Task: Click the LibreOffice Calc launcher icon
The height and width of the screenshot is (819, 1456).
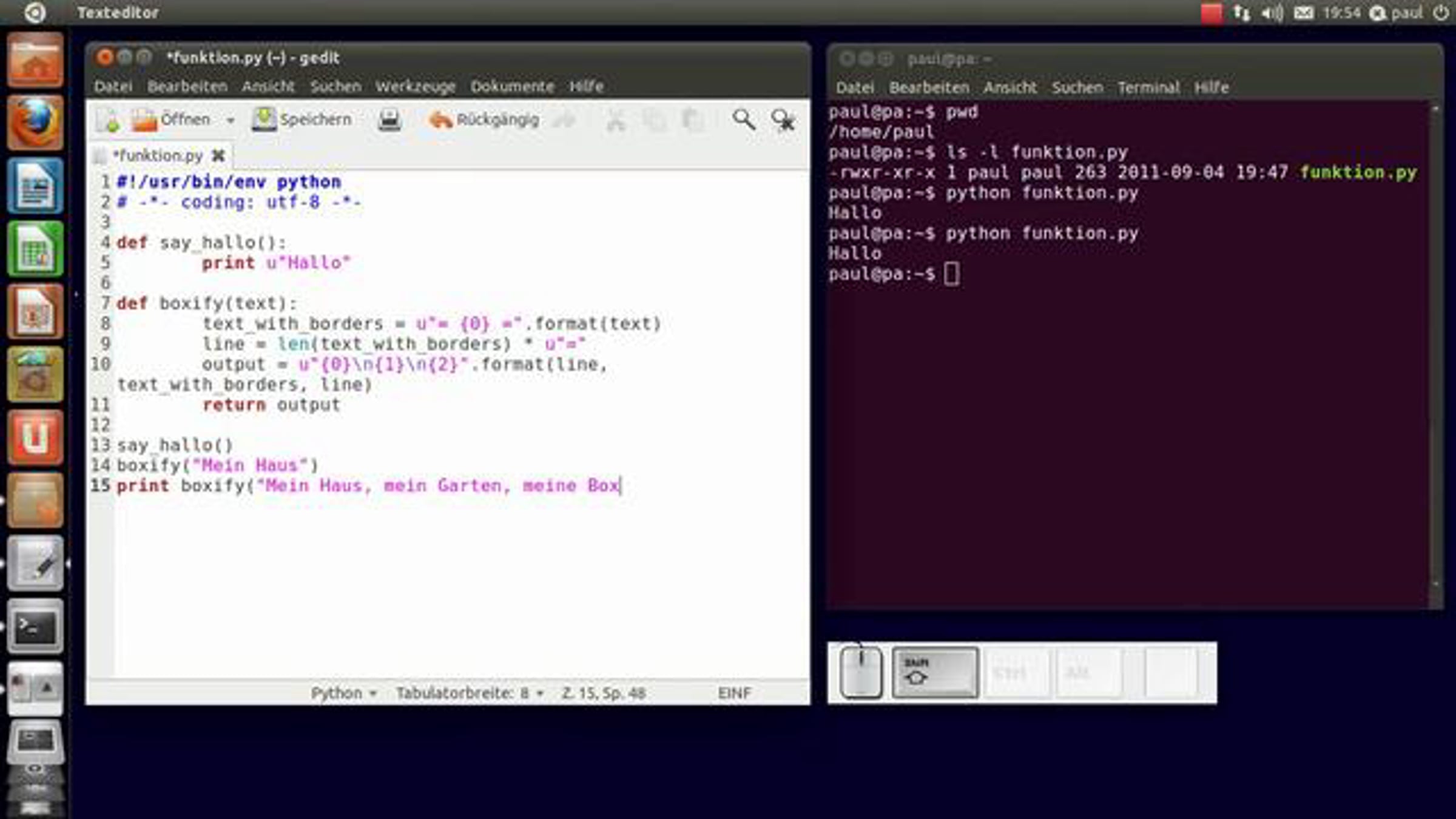Action: point(35,248)
